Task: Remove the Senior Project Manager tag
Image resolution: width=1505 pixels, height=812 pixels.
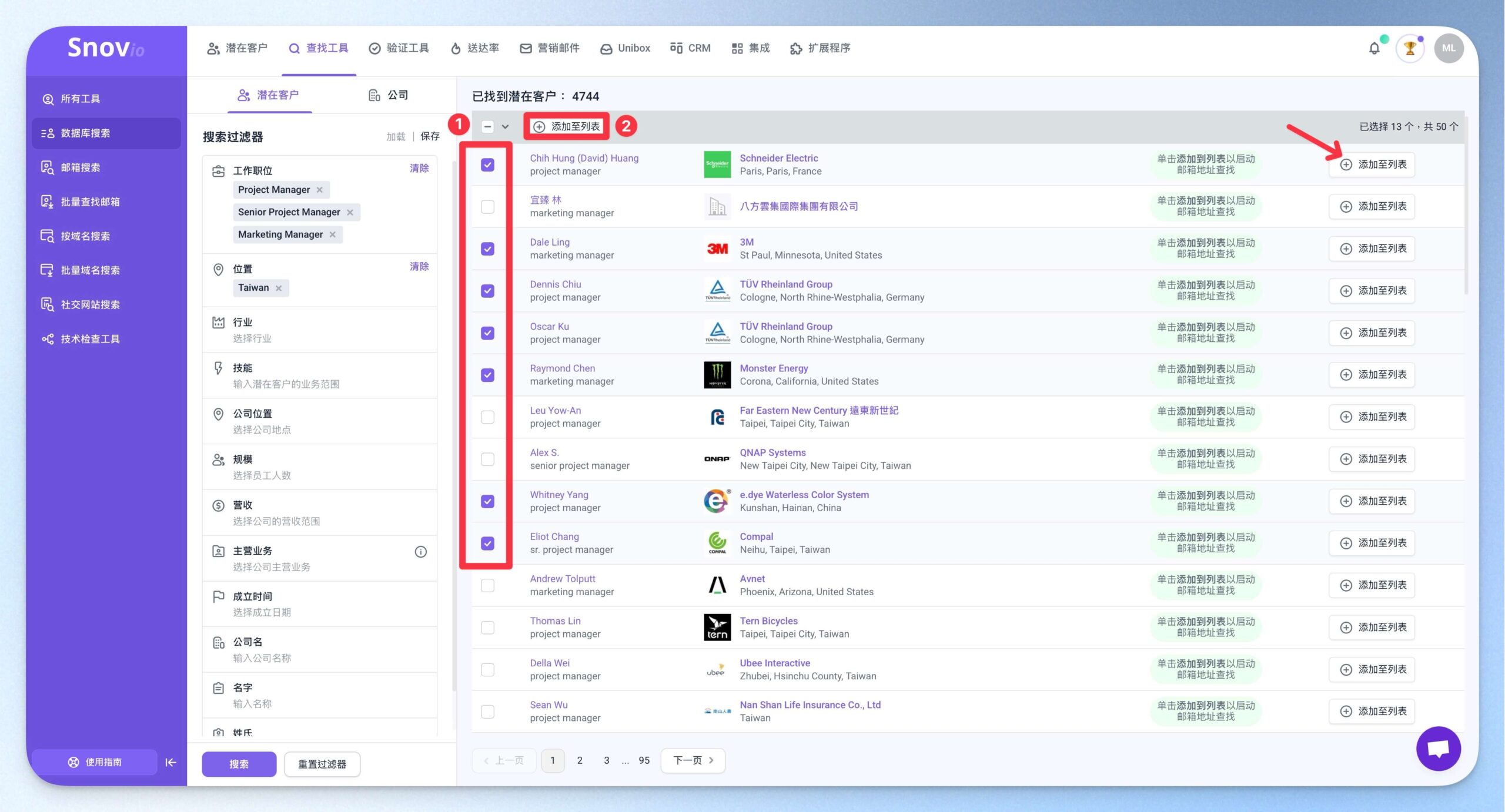Action: coord(350,212)
